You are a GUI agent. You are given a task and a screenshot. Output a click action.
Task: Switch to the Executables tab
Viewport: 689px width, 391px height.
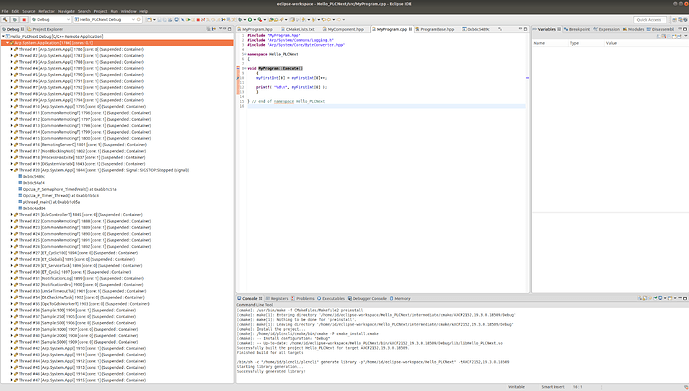click(331, 298)
